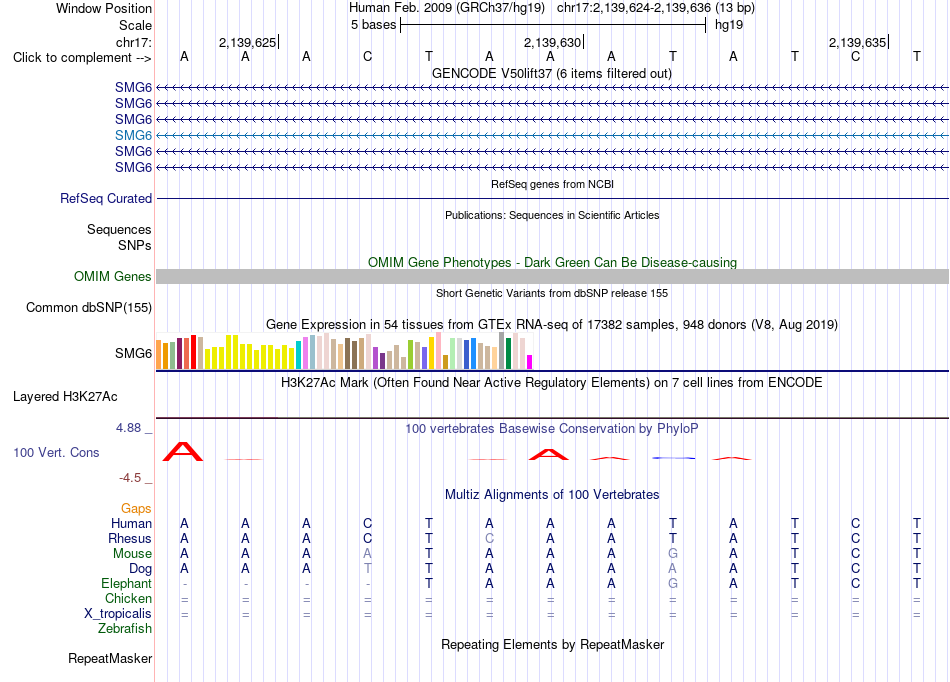
Task: Click the faded C in the Rhesus row
Action: click(x=490, y=538)
